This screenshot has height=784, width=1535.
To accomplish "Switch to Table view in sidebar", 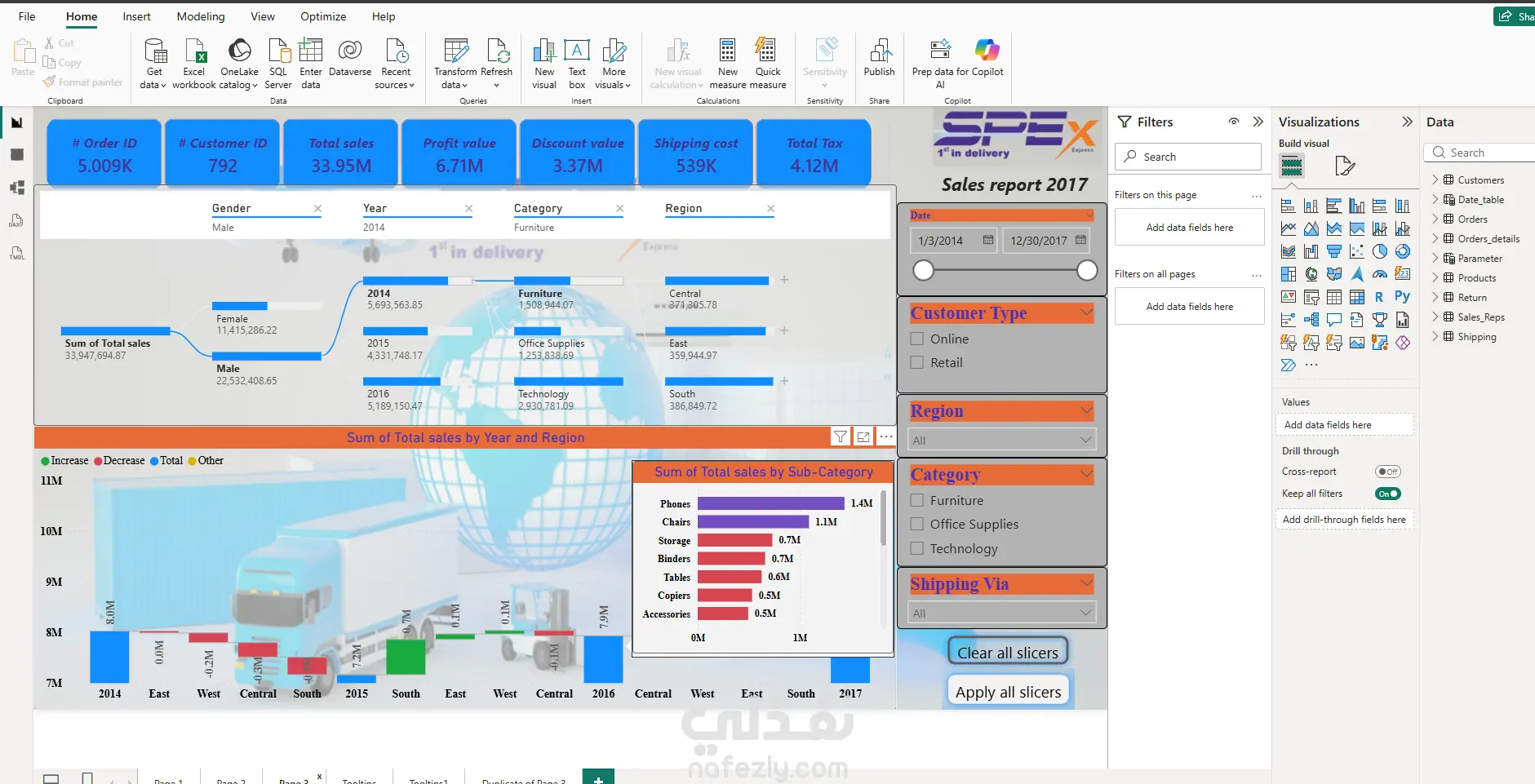I will point(17,155).
